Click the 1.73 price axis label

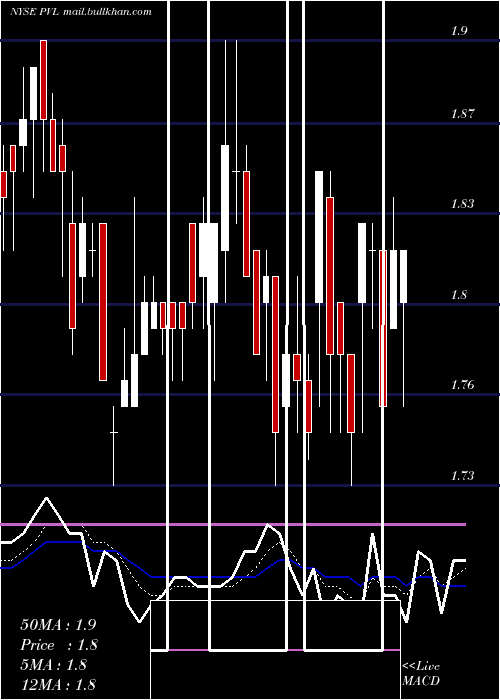(x=462, y=475)
